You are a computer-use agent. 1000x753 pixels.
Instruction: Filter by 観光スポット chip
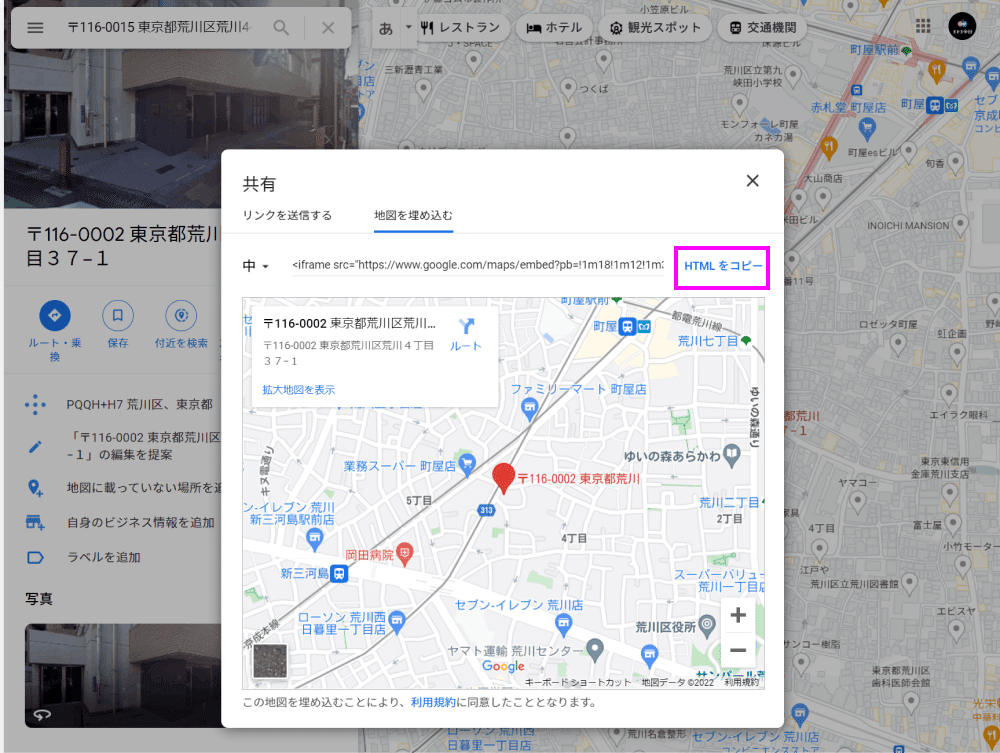pyautogui.click(x=655, y=28)
